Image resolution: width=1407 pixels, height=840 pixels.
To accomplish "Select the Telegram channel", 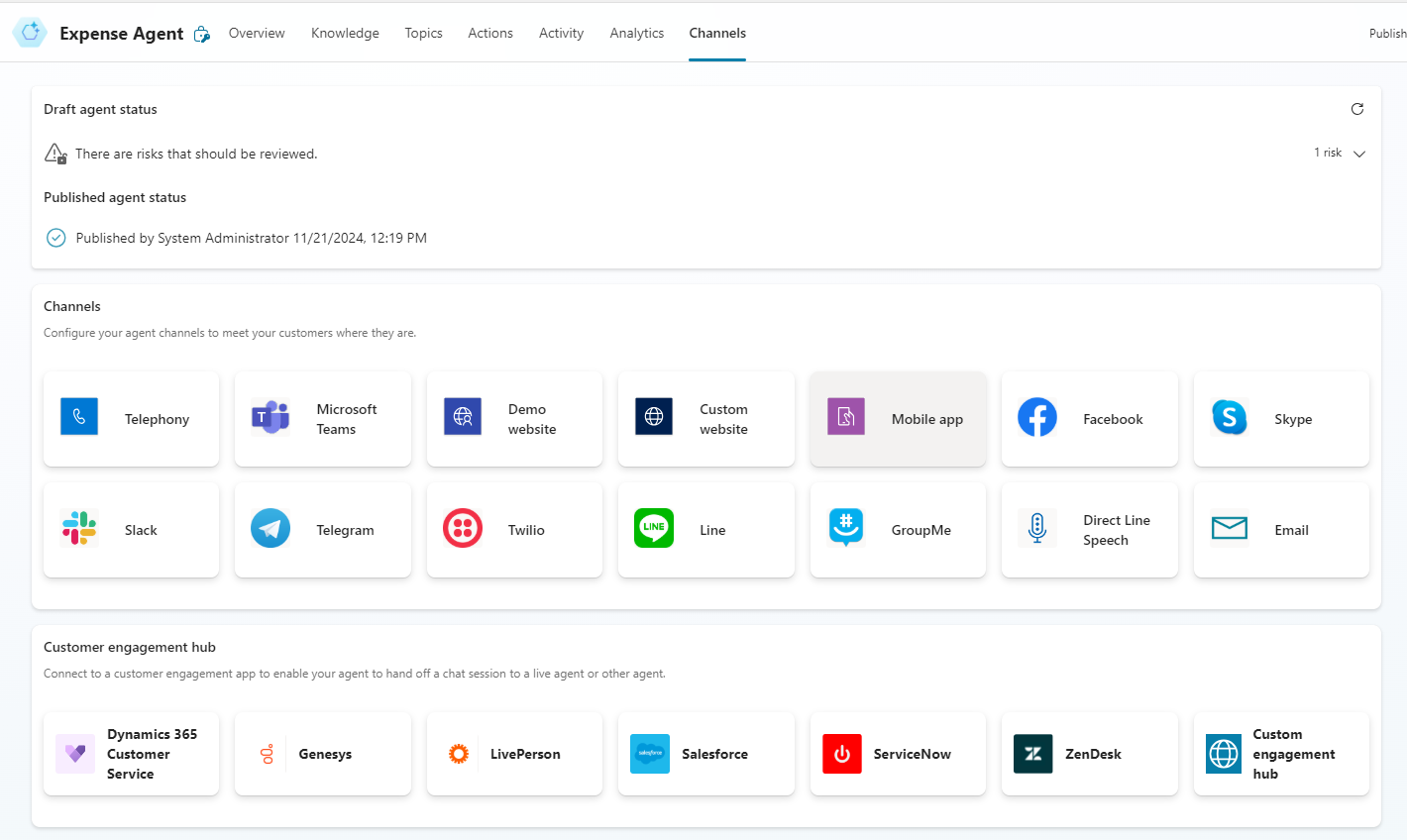I will pyautogui.click(x=322, y=529).
